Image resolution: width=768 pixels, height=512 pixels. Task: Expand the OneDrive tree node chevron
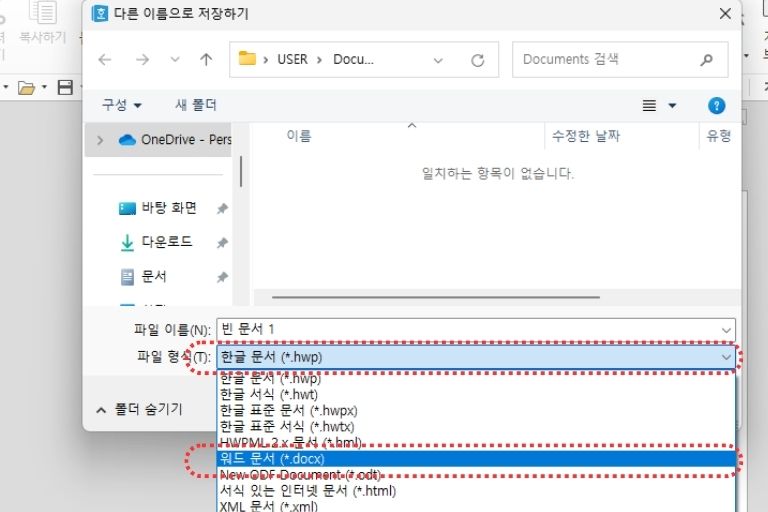pos(100,140)
